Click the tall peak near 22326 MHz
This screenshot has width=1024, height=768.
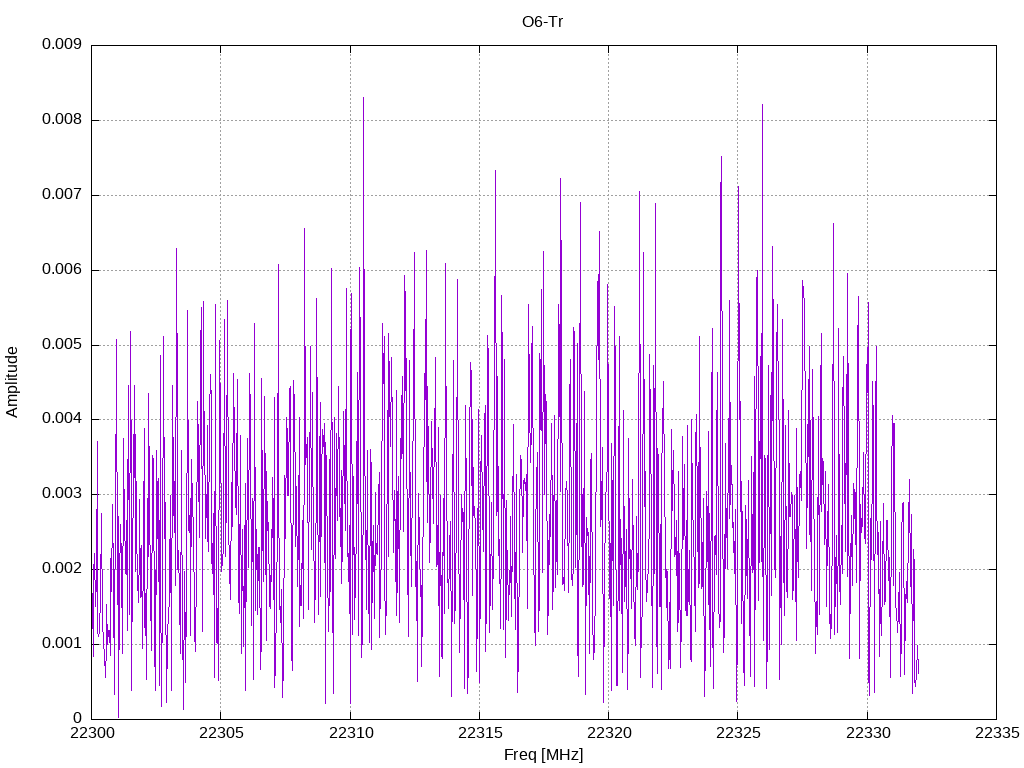click(x=762, y=106)
